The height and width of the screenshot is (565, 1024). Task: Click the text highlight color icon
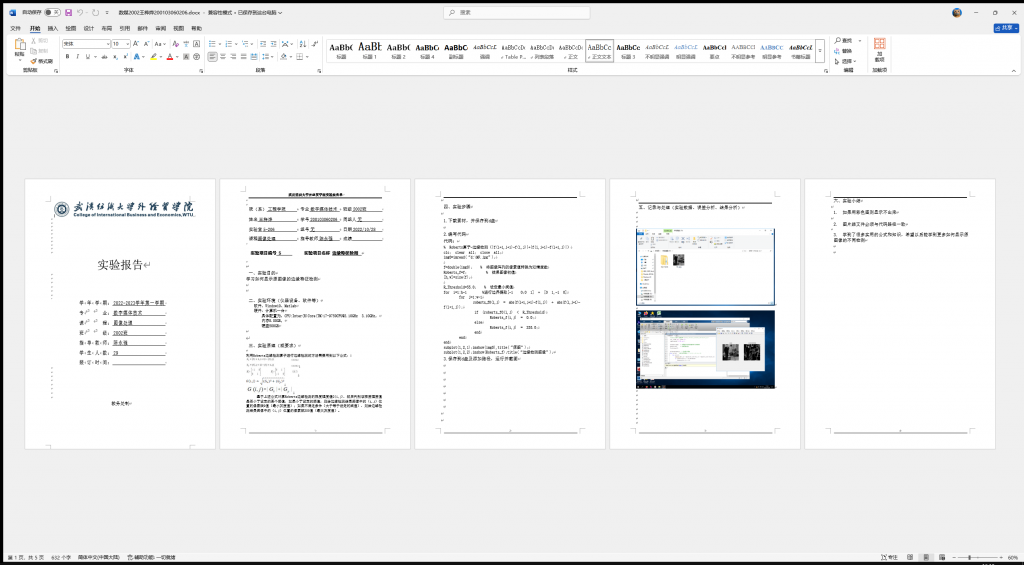[x=153, y=57]
